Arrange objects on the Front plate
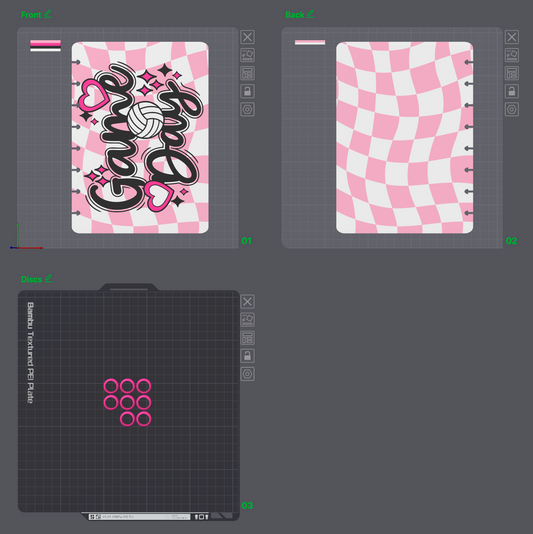The width and height of the screenshot is (533, 534). [248, 73]
